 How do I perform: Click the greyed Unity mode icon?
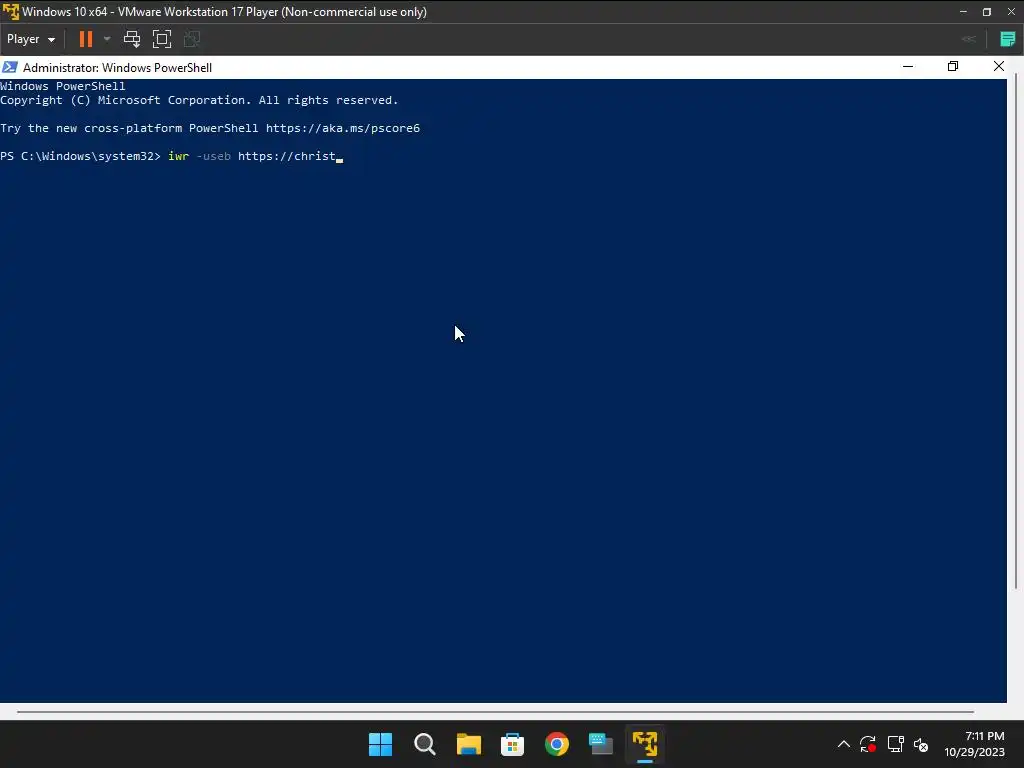[x=192, y=39]
